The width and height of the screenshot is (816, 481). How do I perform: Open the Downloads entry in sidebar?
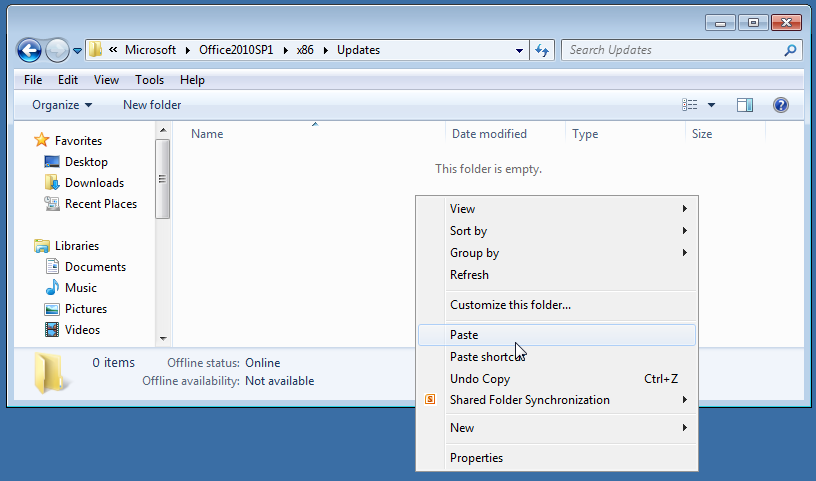click(94, 183)
